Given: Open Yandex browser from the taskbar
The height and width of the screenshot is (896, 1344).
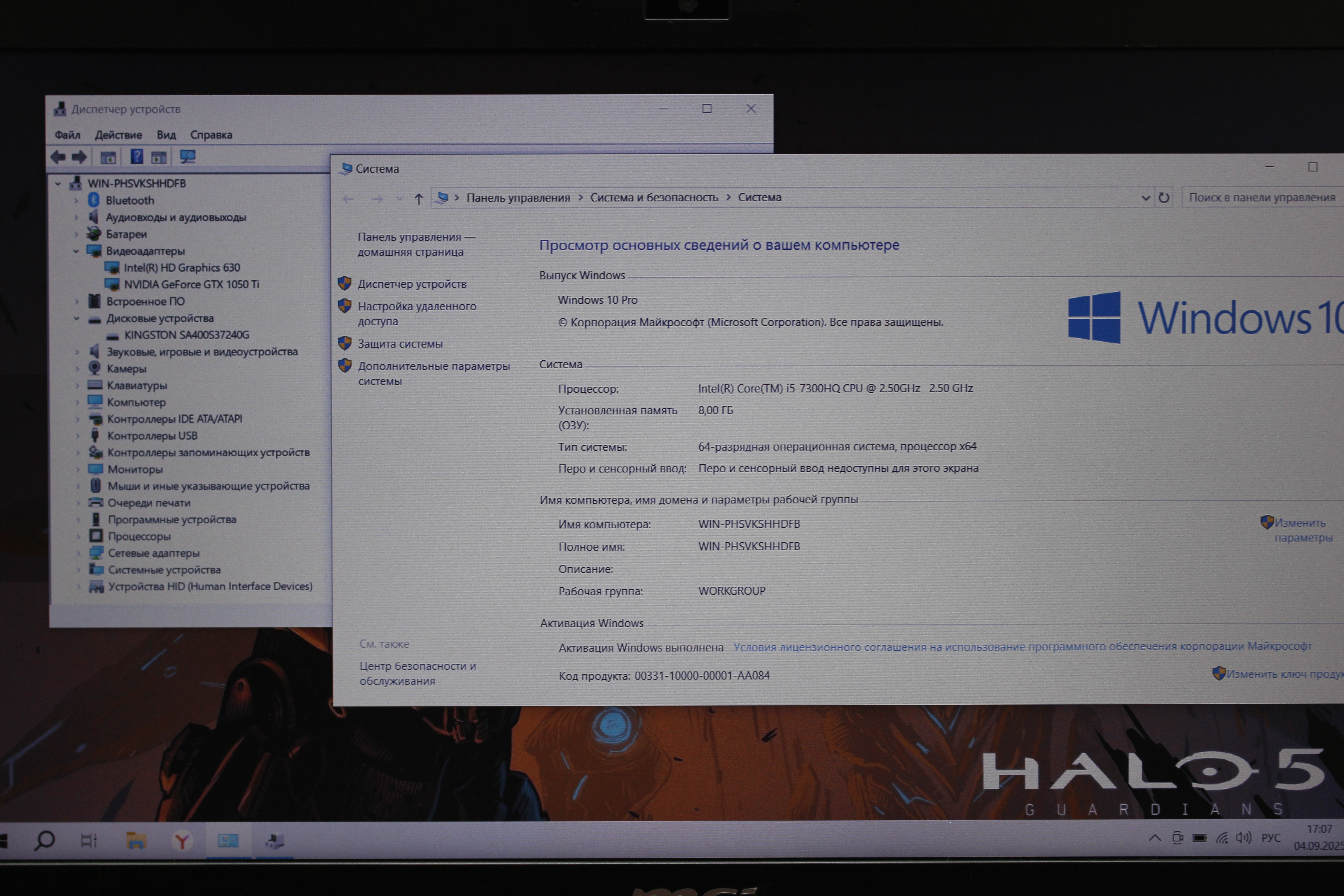Looking at the screenshot, I should point(182,841).
